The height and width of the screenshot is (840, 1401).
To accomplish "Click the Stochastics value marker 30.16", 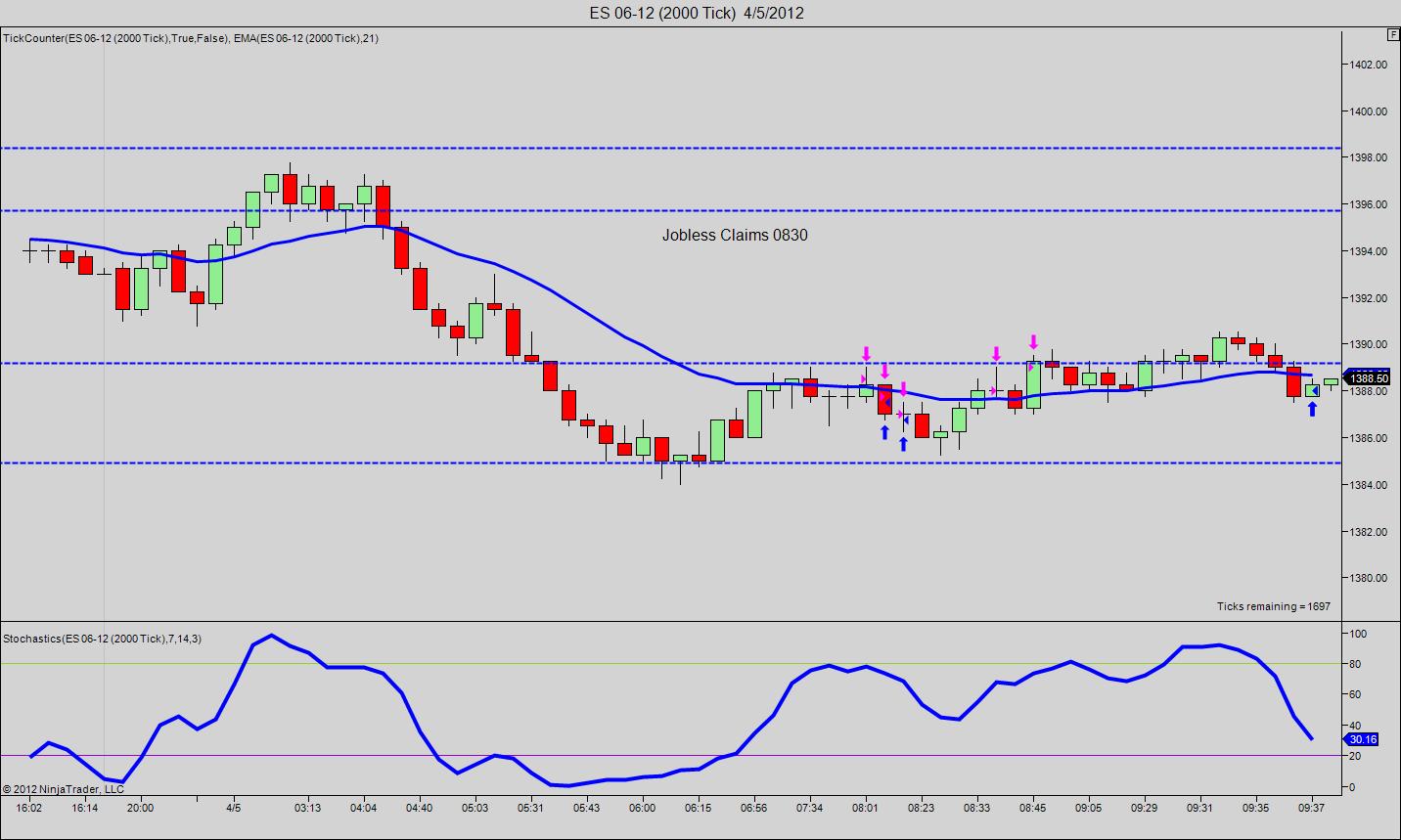I will pos(1361,739).
